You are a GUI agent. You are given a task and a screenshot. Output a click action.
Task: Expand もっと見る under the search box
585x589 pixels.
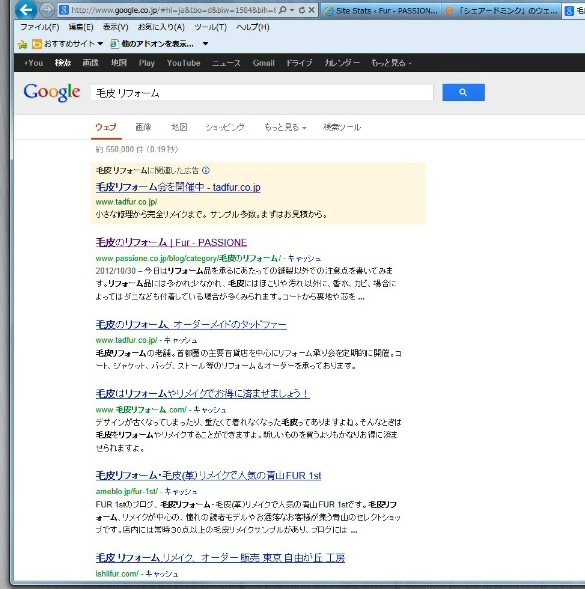[285, 127]
